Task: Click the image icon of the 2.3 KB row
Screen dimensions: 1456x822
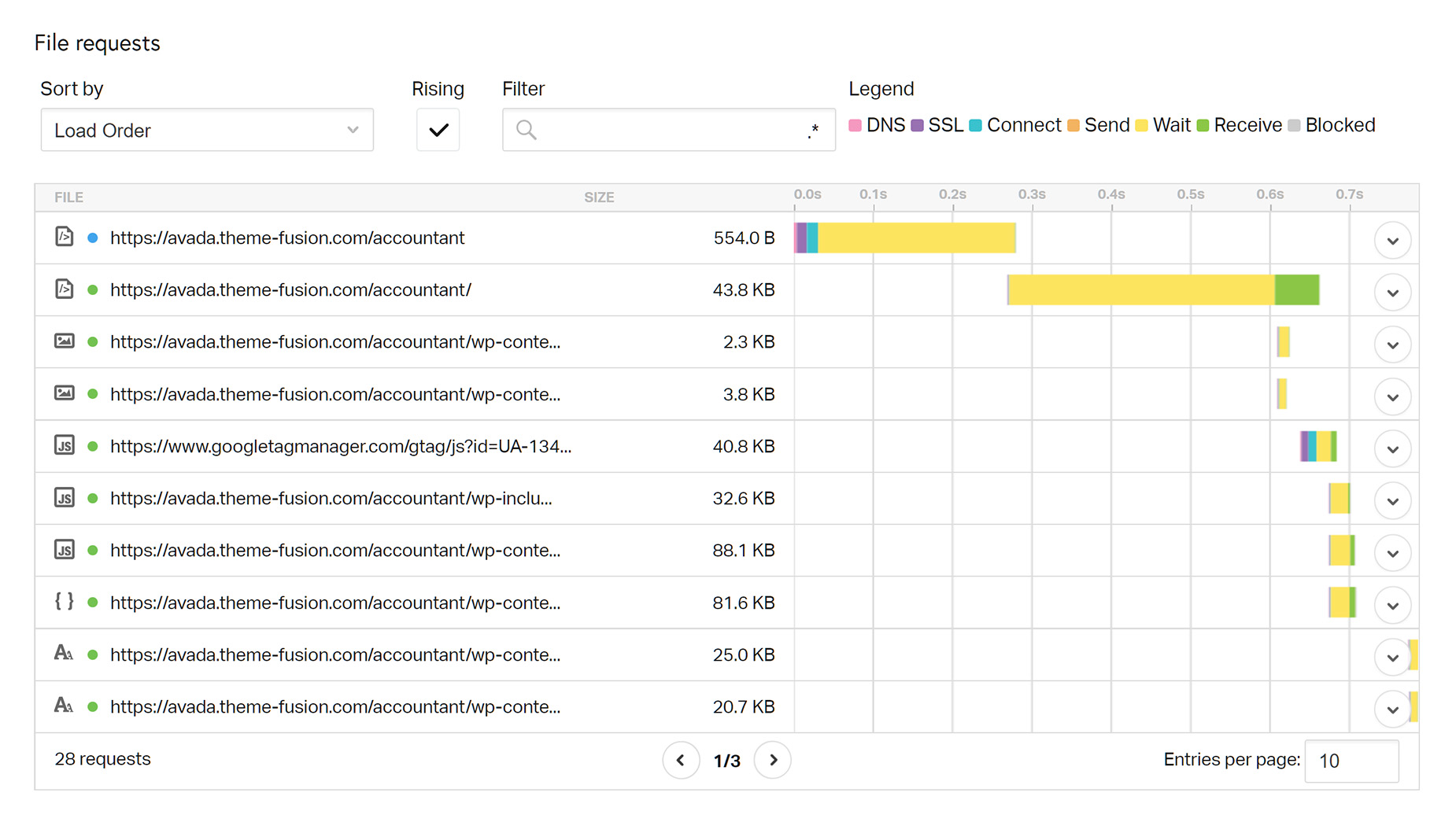Action: pos(65,341)
